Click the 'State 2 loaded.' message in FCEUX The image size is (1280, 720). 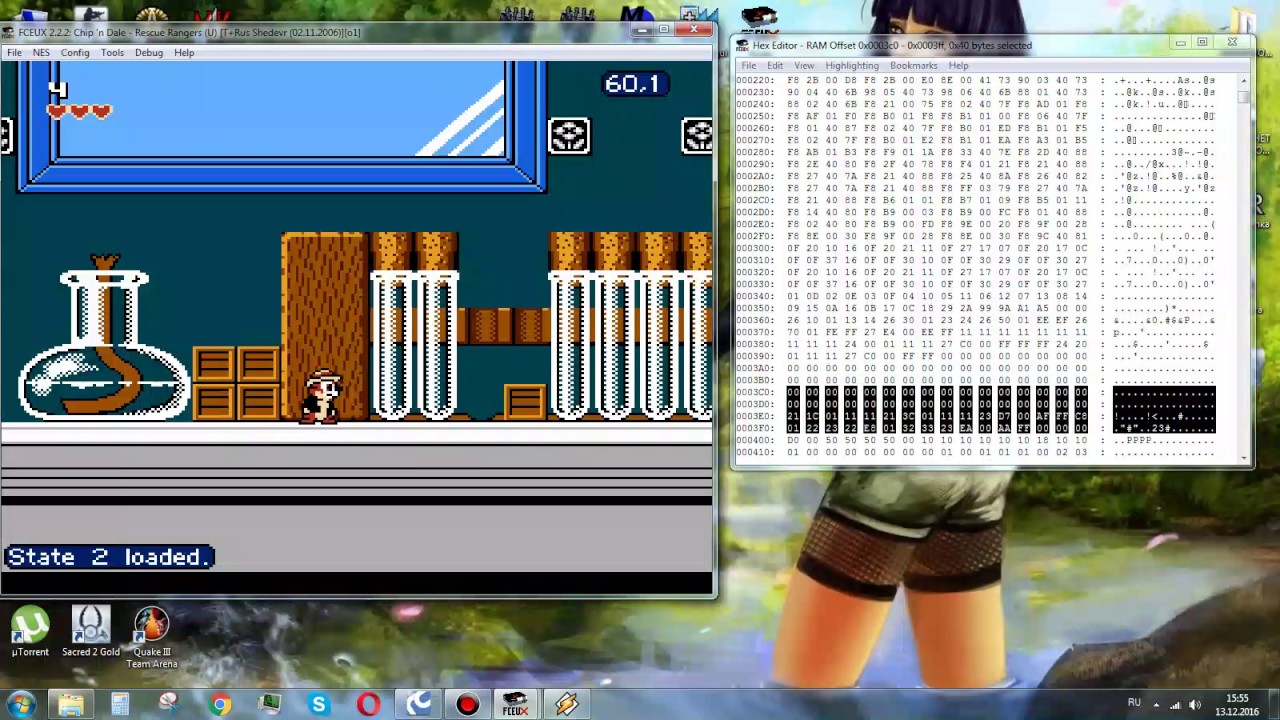[x=109, y=557]
